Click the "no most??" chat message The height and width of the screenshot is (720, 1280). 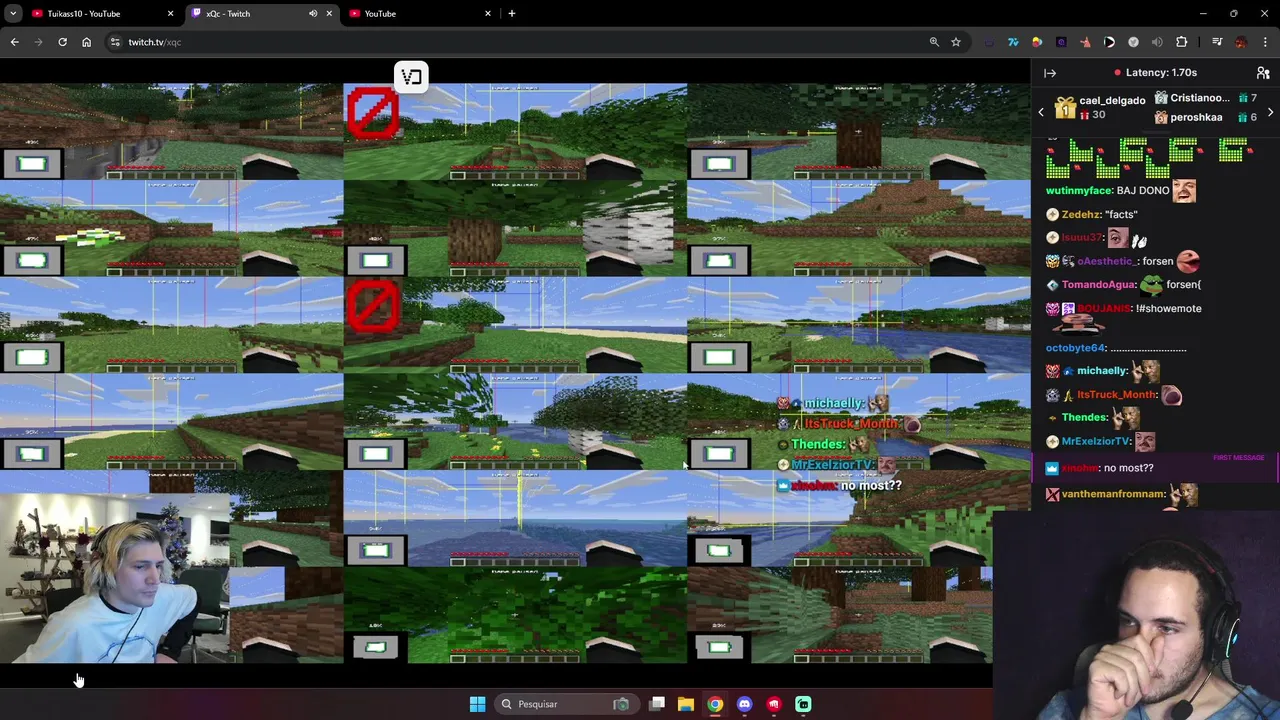[x=1128, y=468]
